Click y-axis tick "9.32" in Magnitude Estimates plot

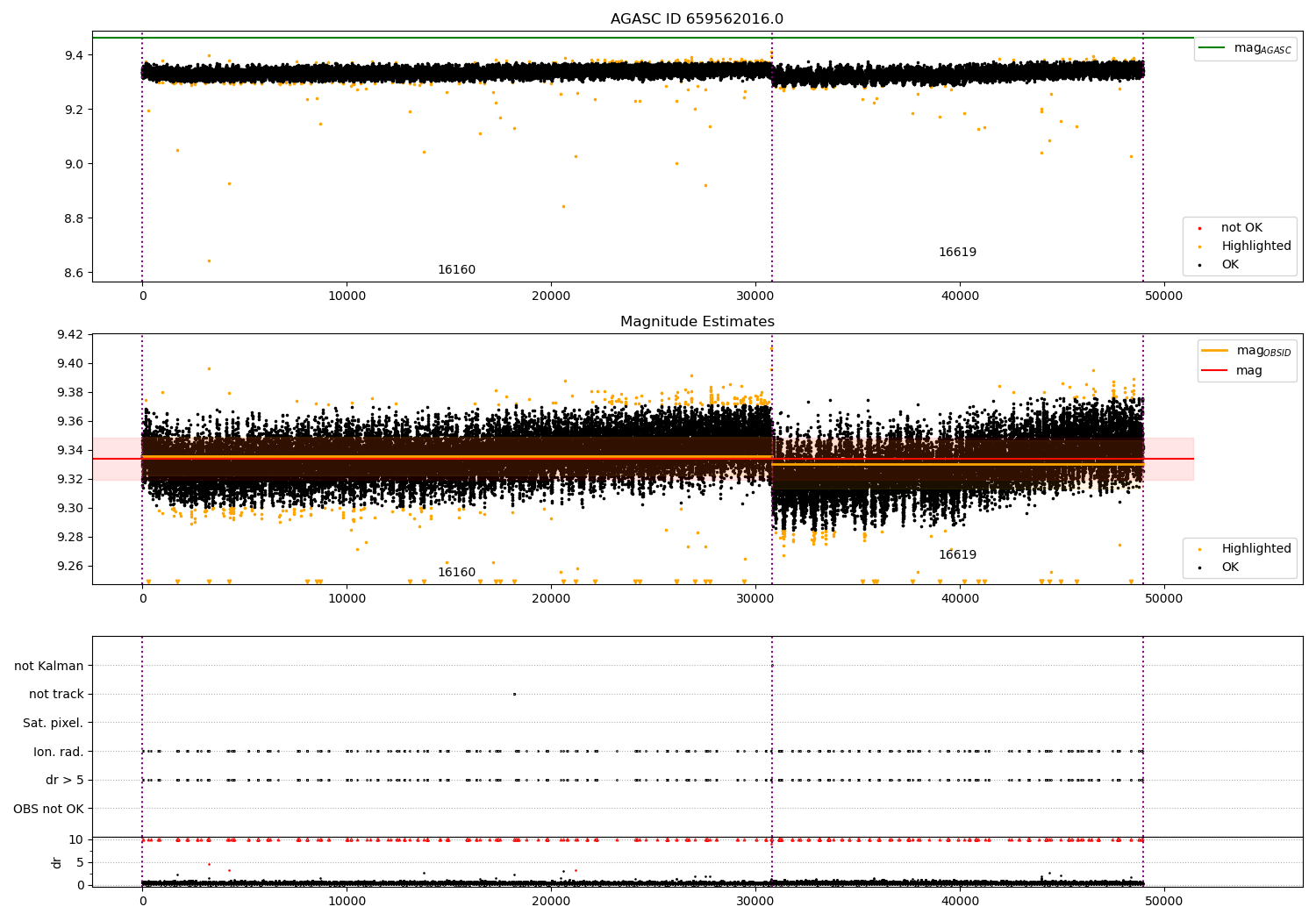point(70,479)
